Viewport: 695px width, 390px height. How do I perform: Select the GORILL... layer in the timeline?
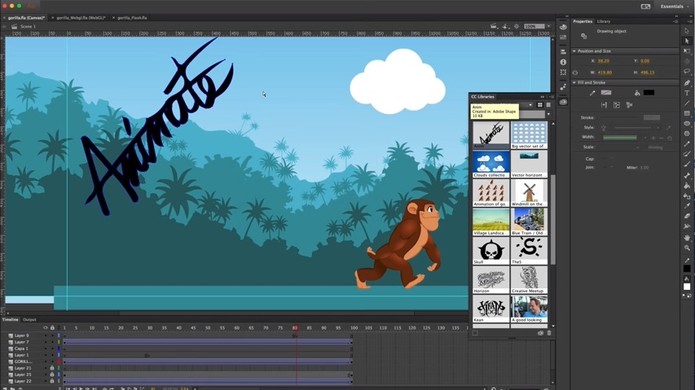point(23,362)
